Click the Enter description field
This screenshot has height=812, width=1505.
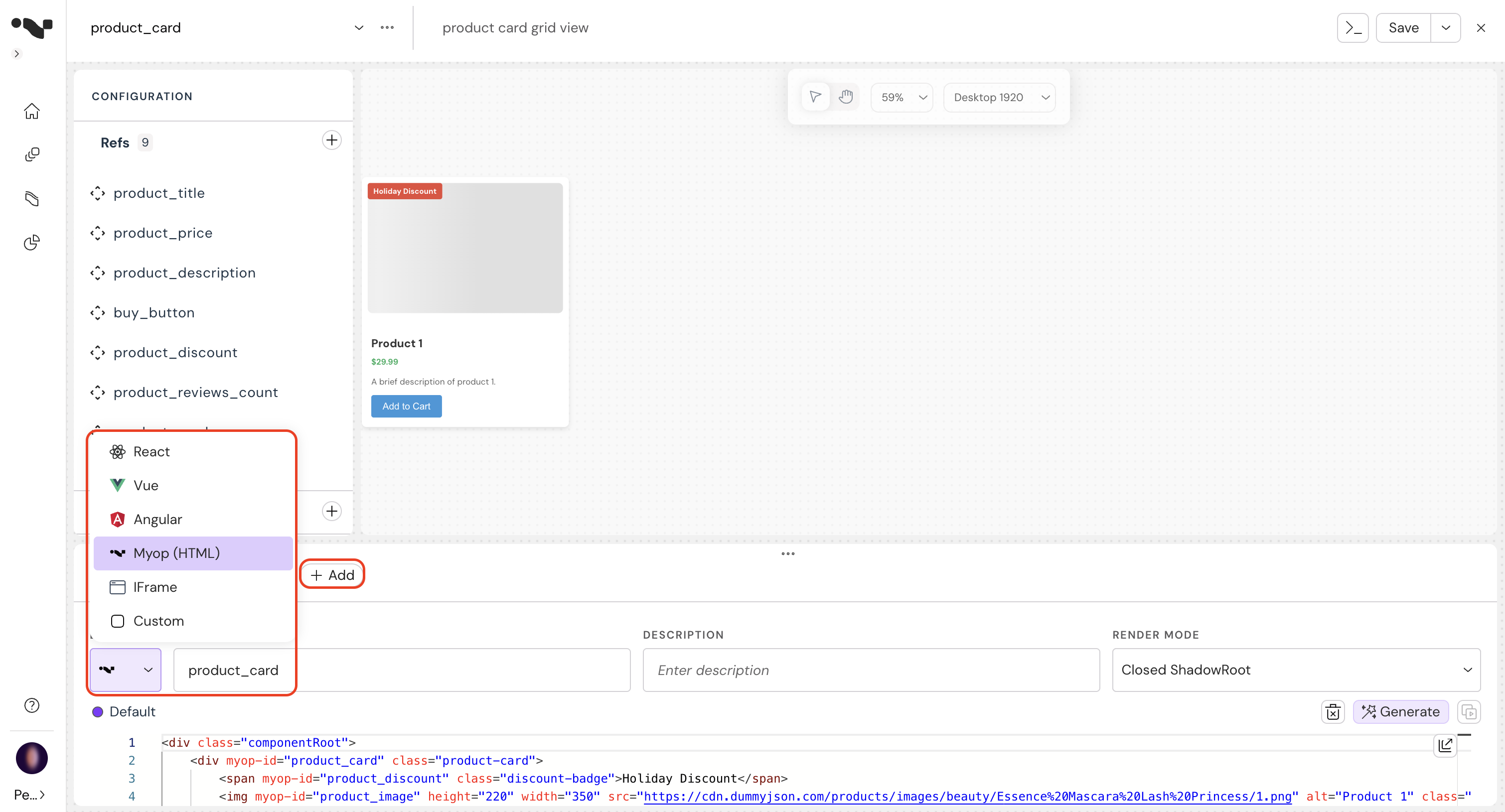click(x=871, y=670)
